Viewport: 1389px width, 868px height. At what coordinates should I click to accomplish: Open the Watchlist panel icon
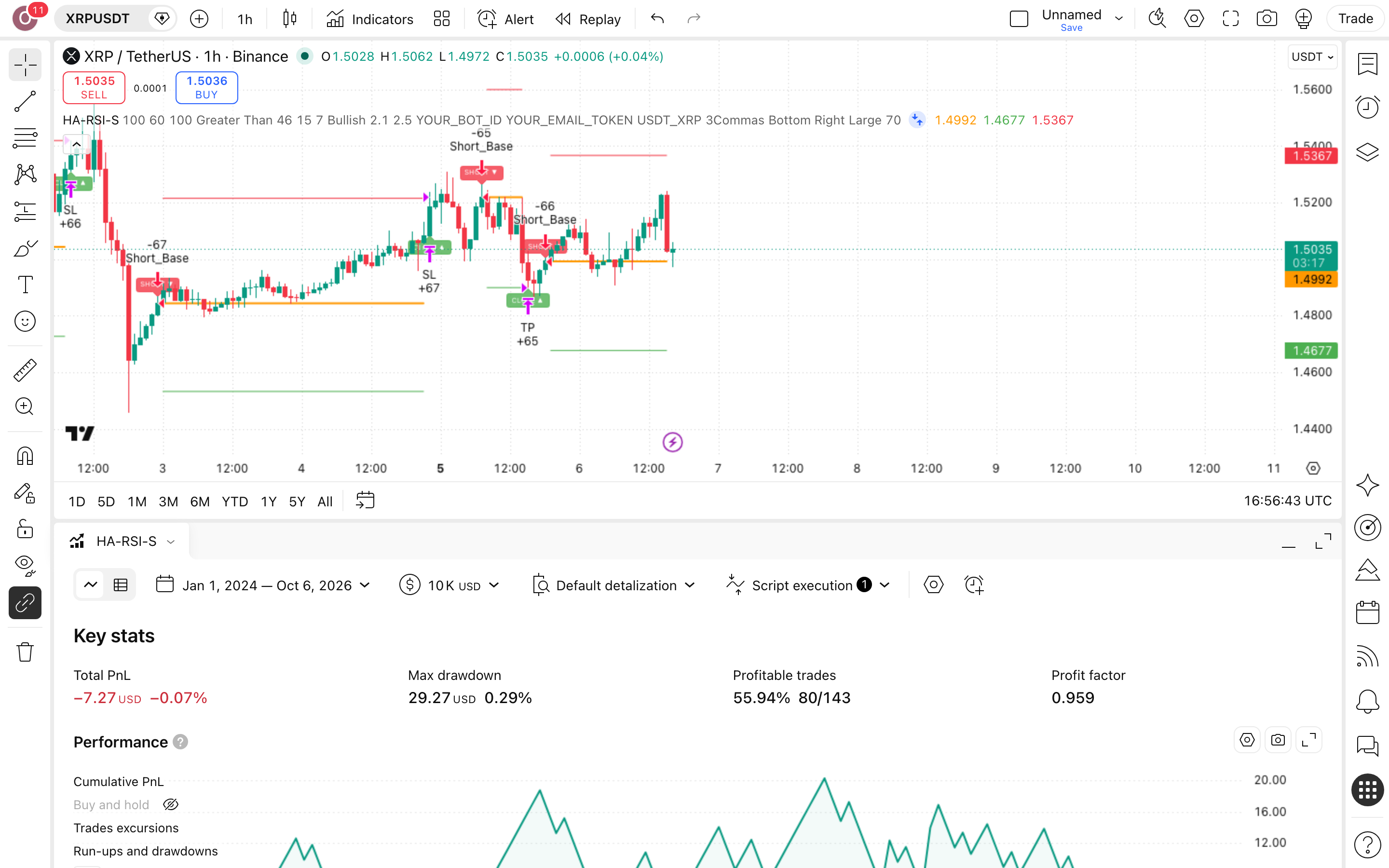pos(1367,64)
